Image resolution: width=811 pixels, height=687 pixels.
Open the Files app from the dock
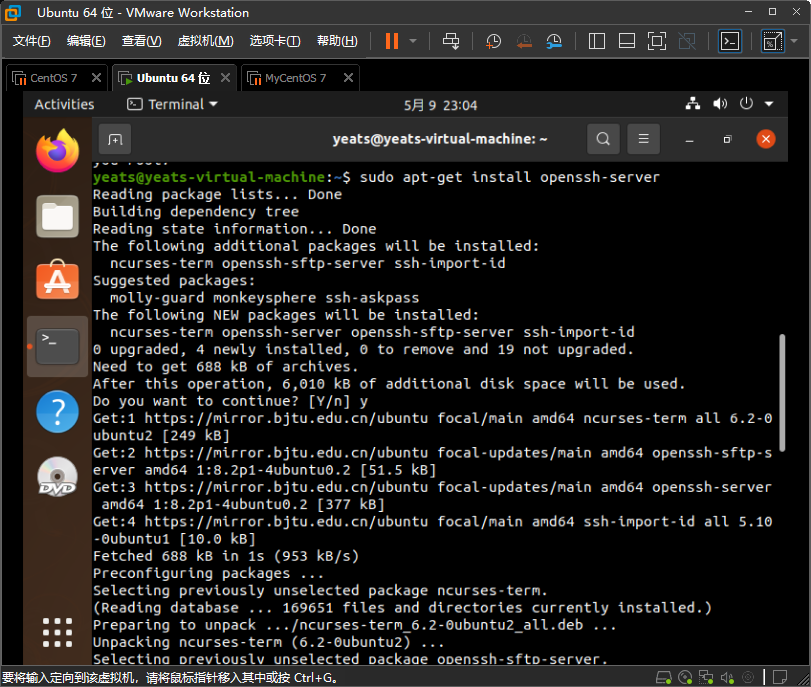pos(57,216)
